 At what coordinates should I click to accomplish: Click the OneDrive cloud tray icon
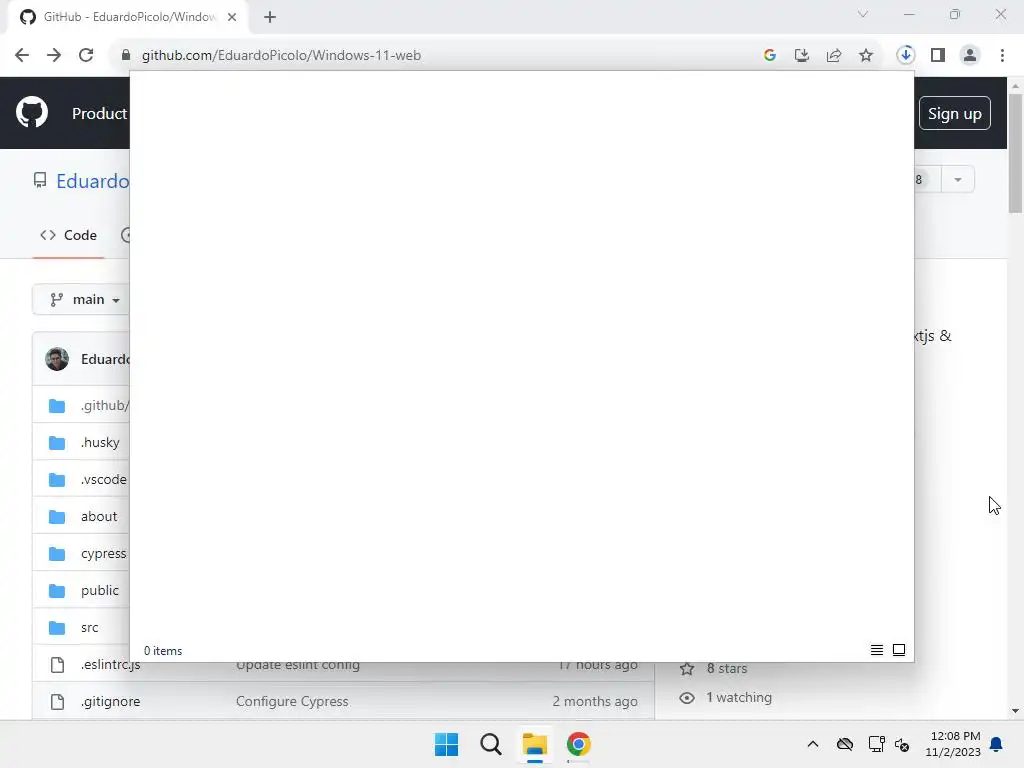pyautogui.click(x=845, y=744)
